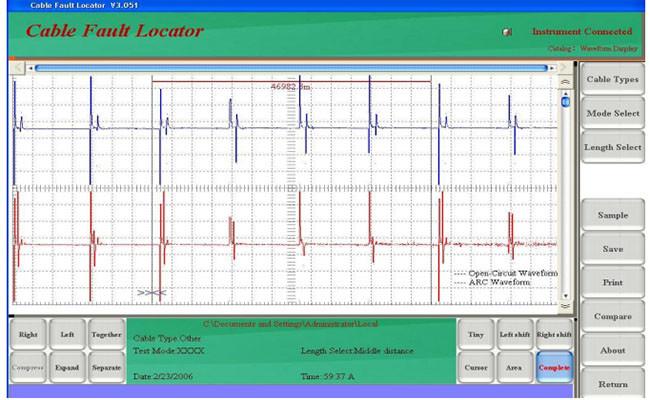Screen dimensions: 650x400
Task: Separate the two waveforms
Action: tap(107, 368)
